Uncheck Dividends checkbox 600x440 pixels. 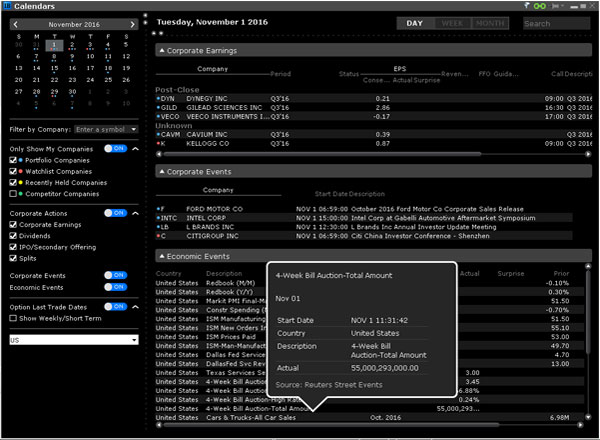(13, 236)
